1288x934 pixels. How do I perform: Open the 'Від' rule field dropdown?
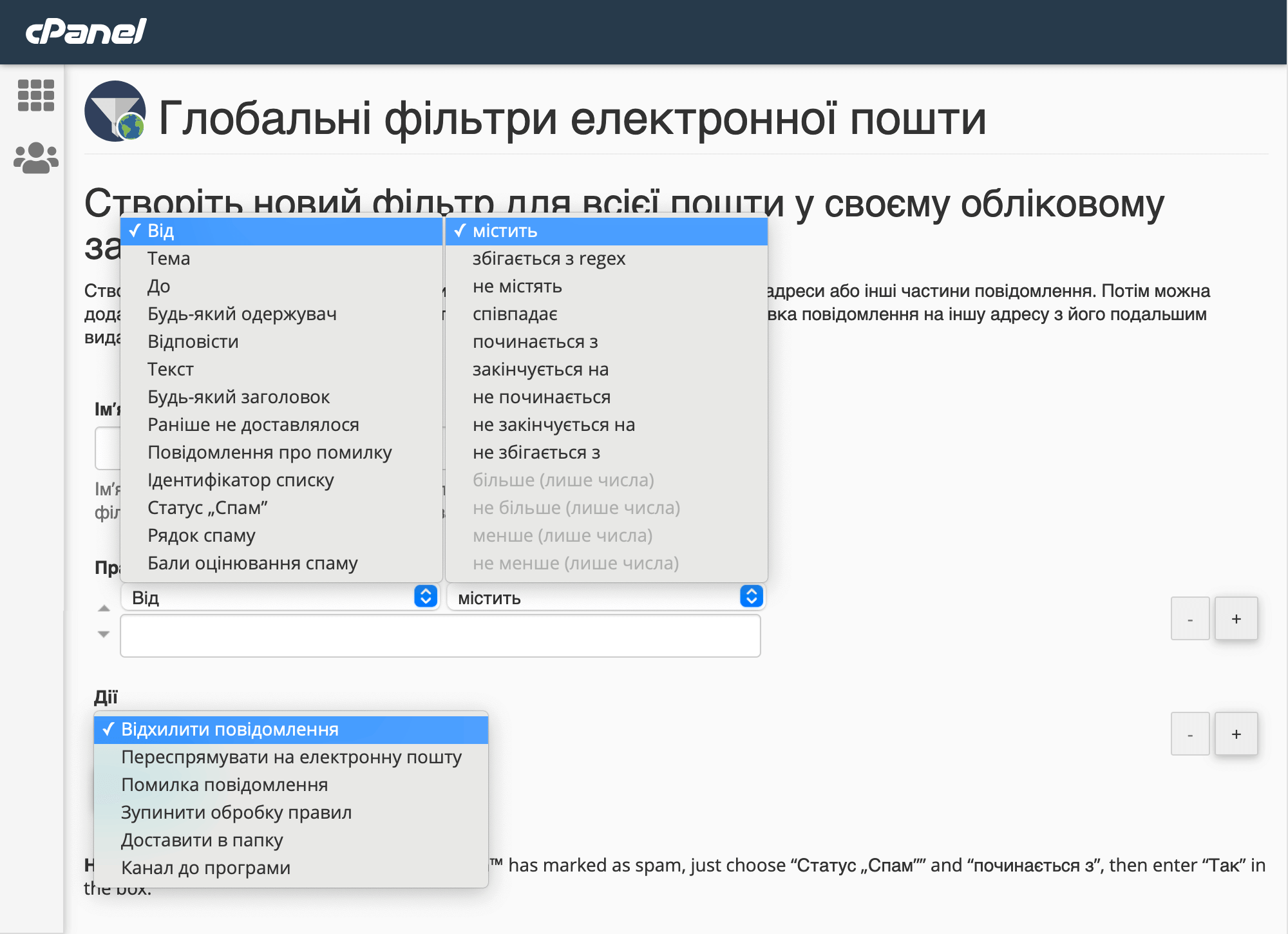click(x=280, y=597)
